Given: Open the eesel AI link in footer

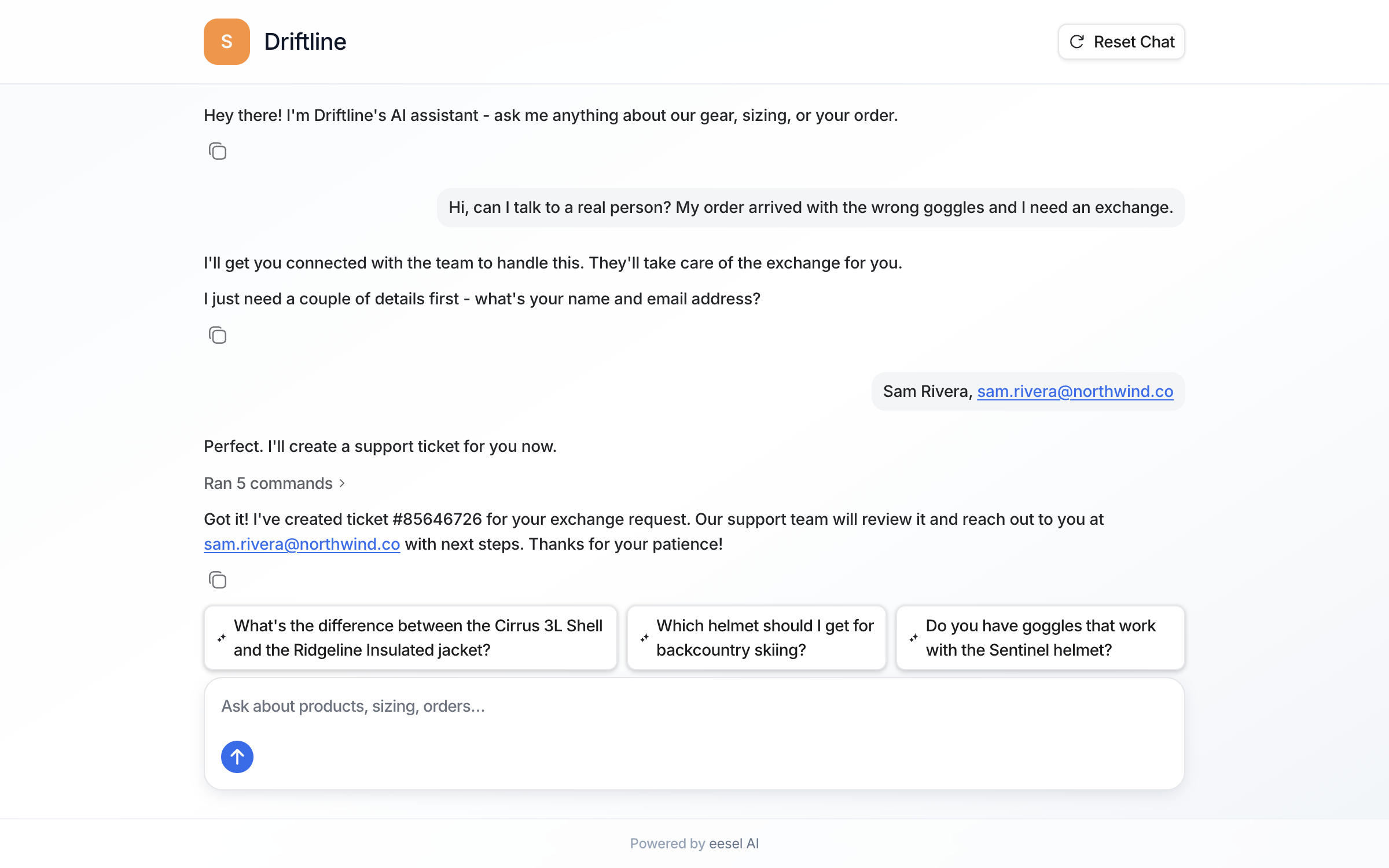Looking at the screenshot, I should [733, 844].
